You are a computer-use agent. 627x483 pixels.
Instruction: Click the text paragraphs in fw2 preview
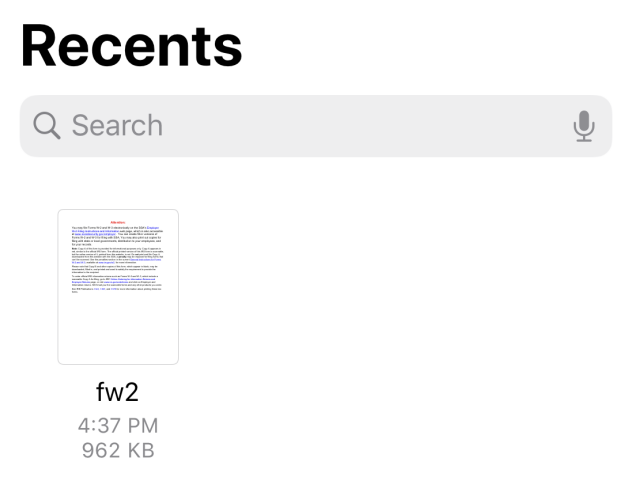117,260
